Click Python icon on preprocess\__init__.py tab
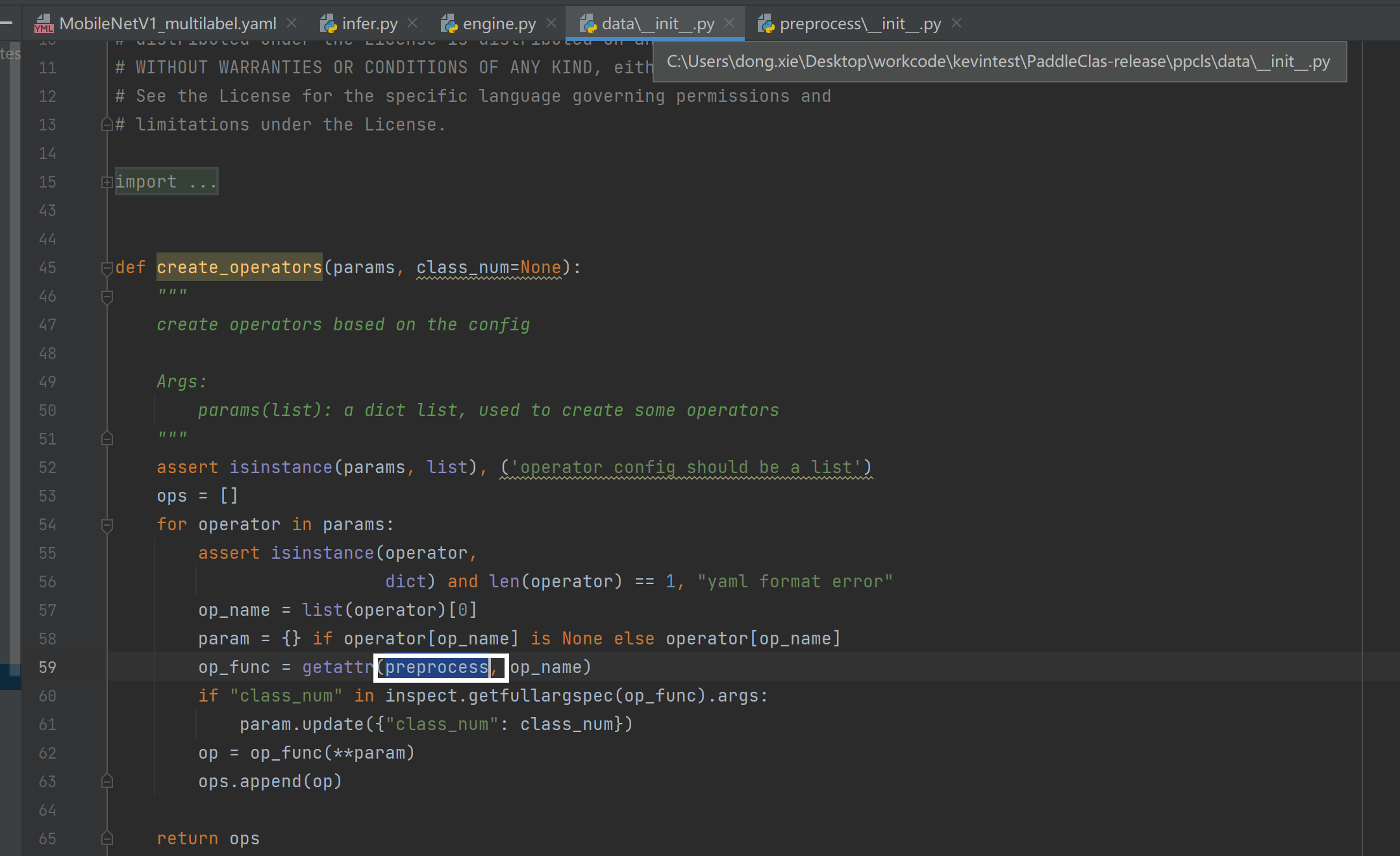Viewport: 1400px width, 856px height. pos(766,24)
